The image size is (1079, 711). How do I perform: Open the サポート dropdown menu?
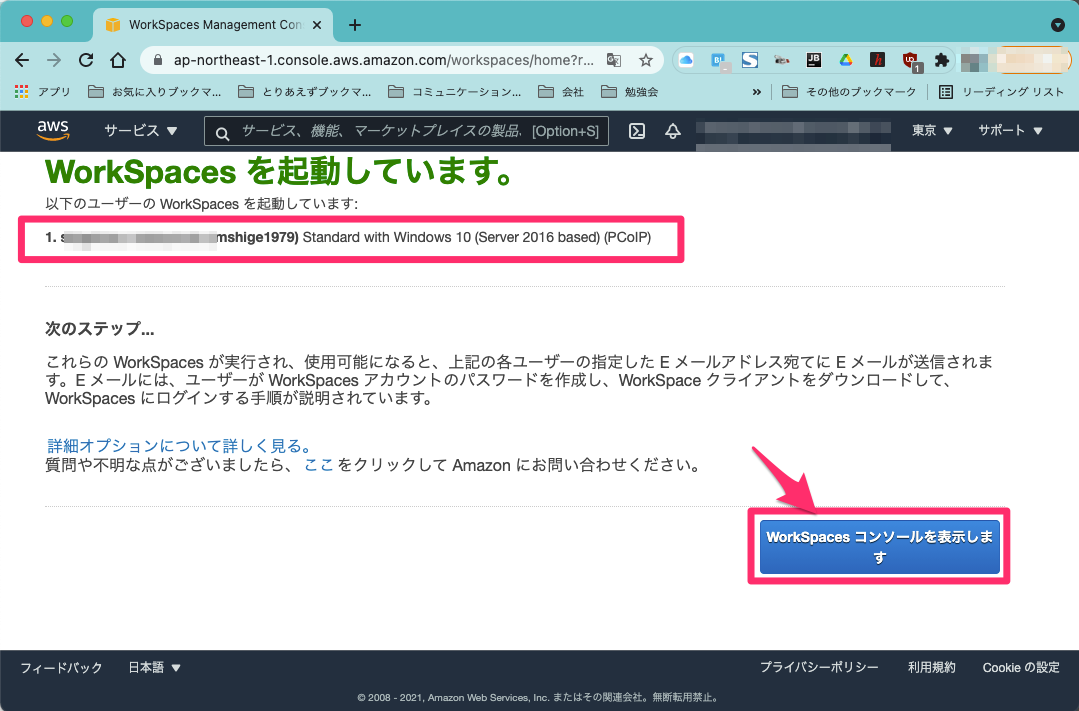pos(1008,131)
